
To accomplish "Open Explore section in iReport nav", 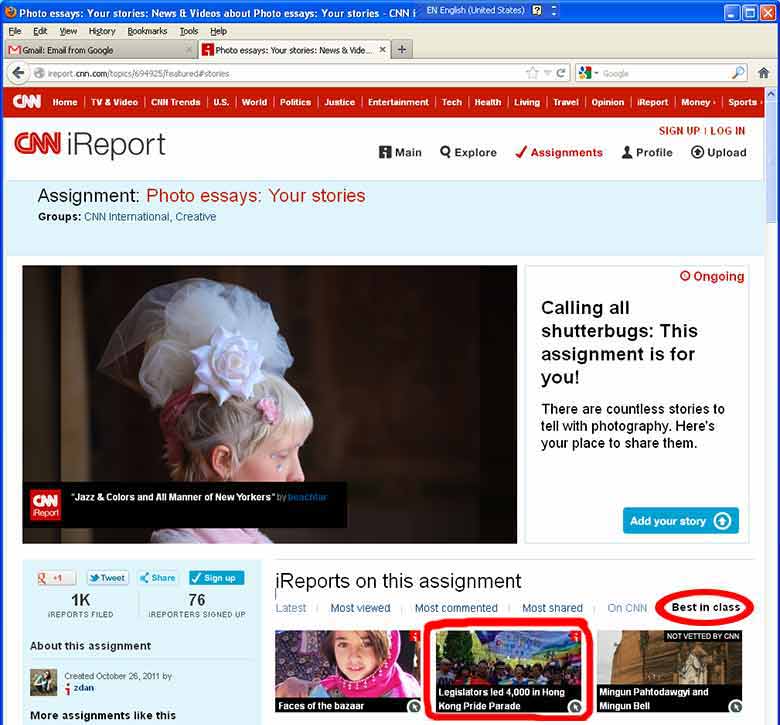I will [468, 152].
